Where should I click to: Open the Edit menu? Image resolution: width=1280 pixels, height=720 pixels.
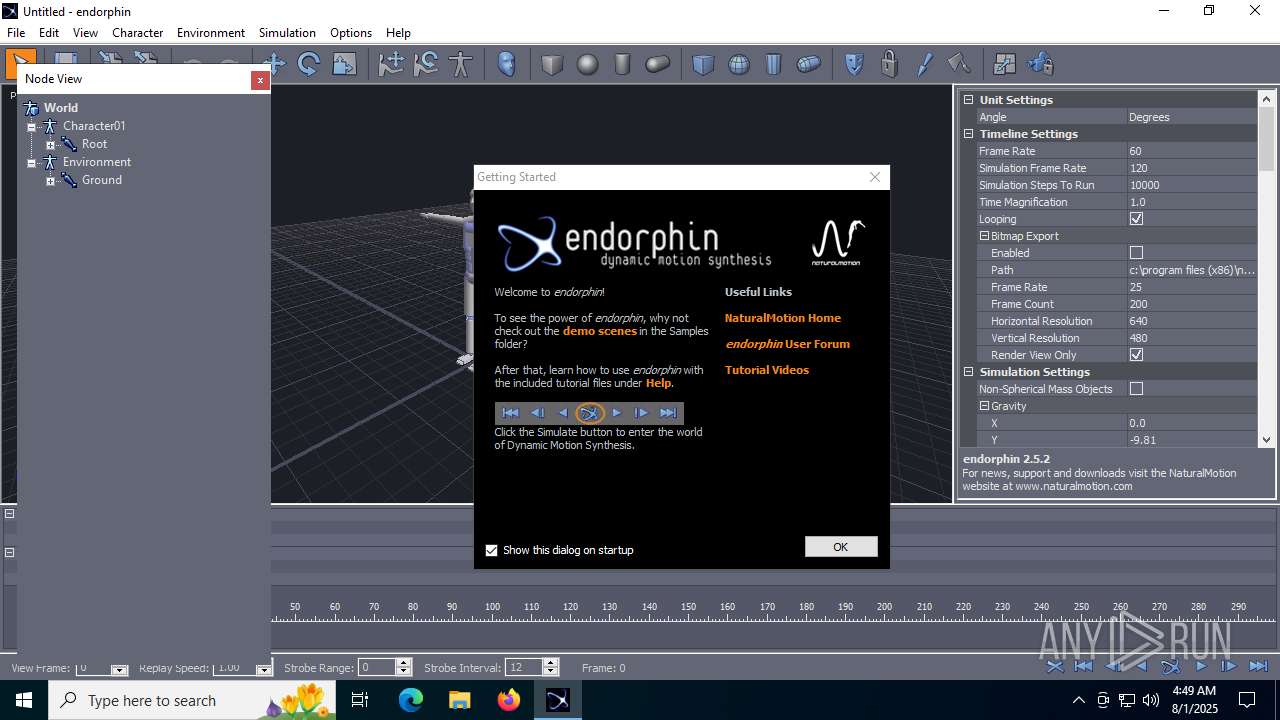pos(48,33)
